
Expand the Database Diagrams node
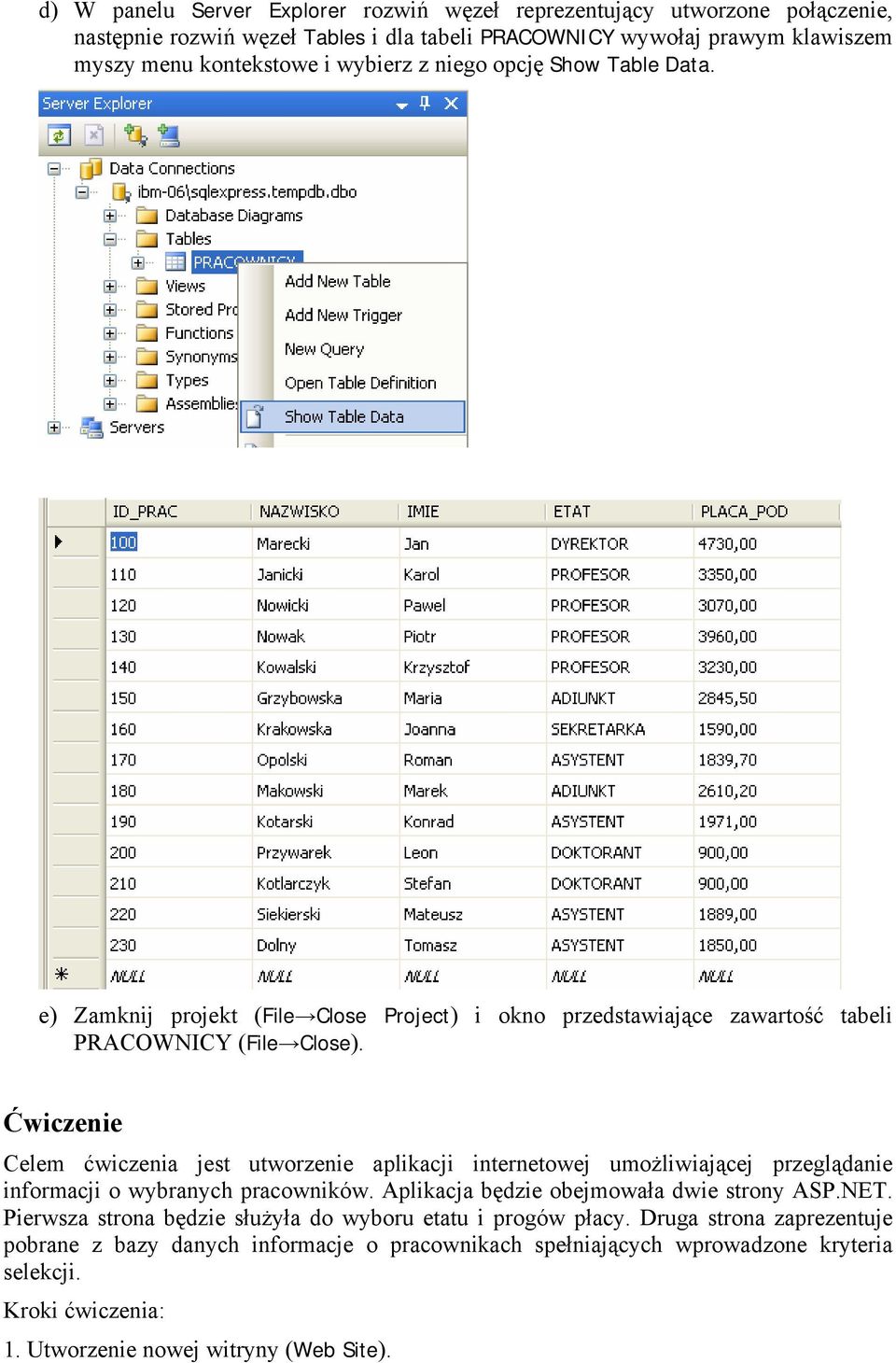pyautogui.click(x=110, y=216)
